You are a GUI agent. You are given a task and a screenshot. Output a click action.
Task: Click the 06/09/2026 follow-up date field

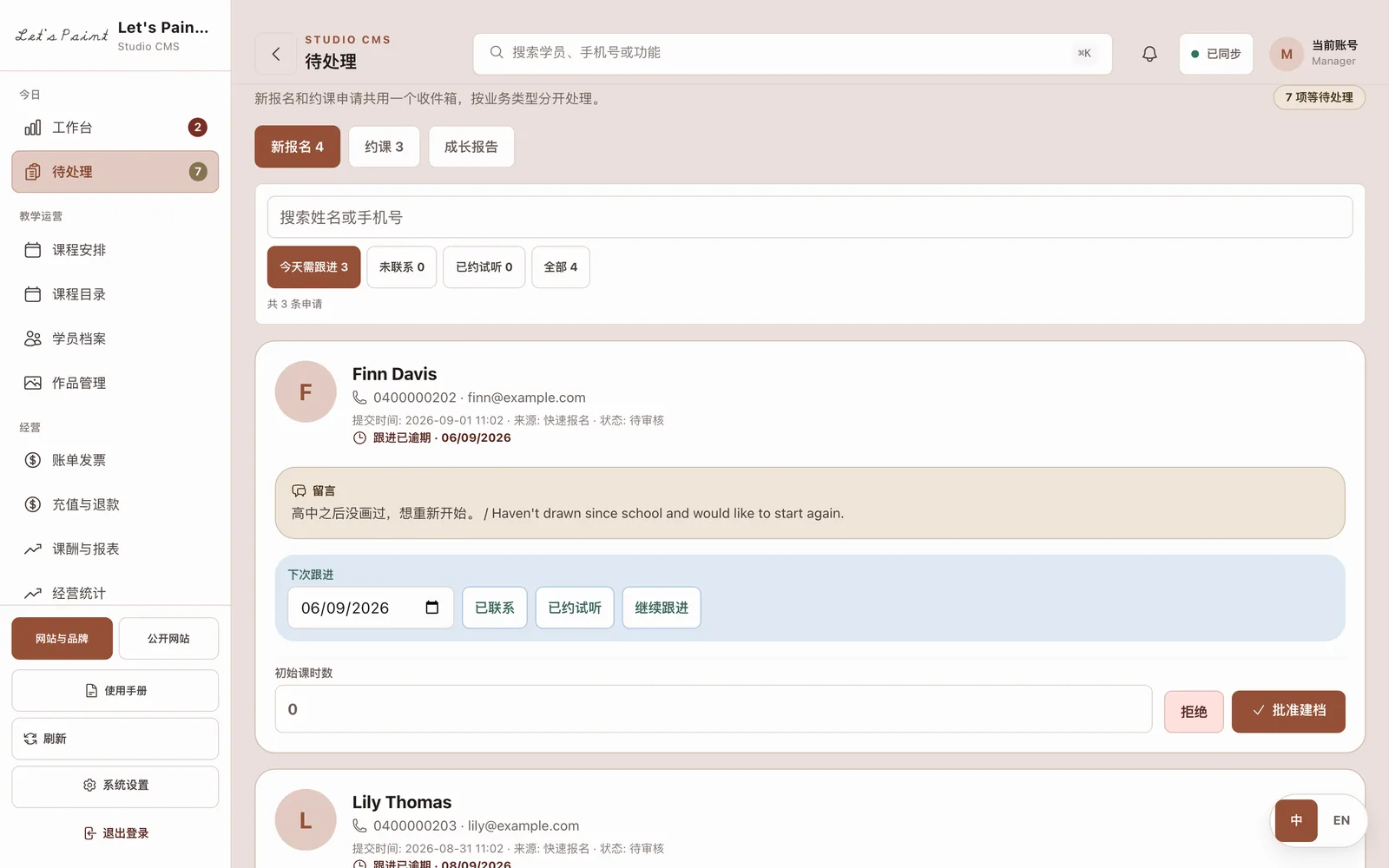tap(371, 608)
